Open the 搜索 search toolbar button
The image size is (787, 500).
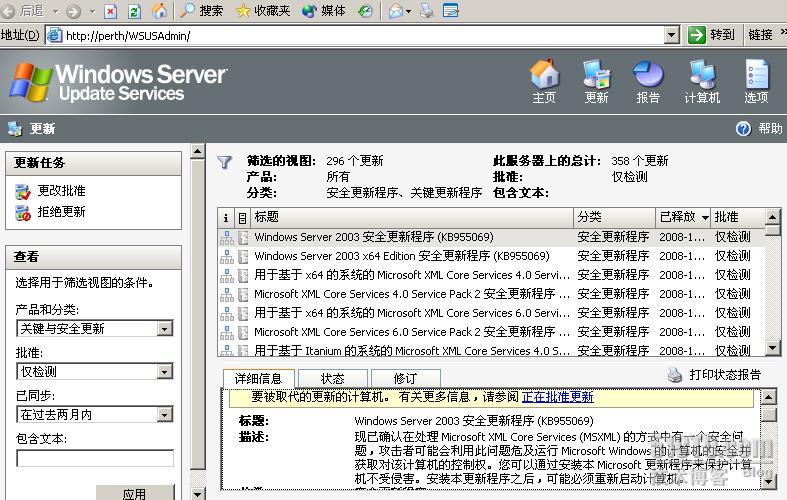(x=202, y=11)
